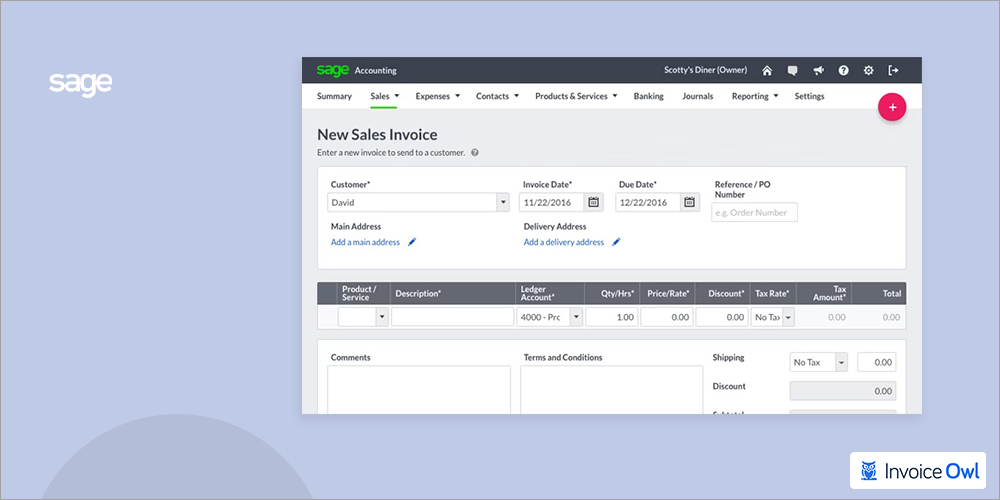Click the sign out icon
The height and width of the screenshot is (500, 1000).
(x=893, y=71)
